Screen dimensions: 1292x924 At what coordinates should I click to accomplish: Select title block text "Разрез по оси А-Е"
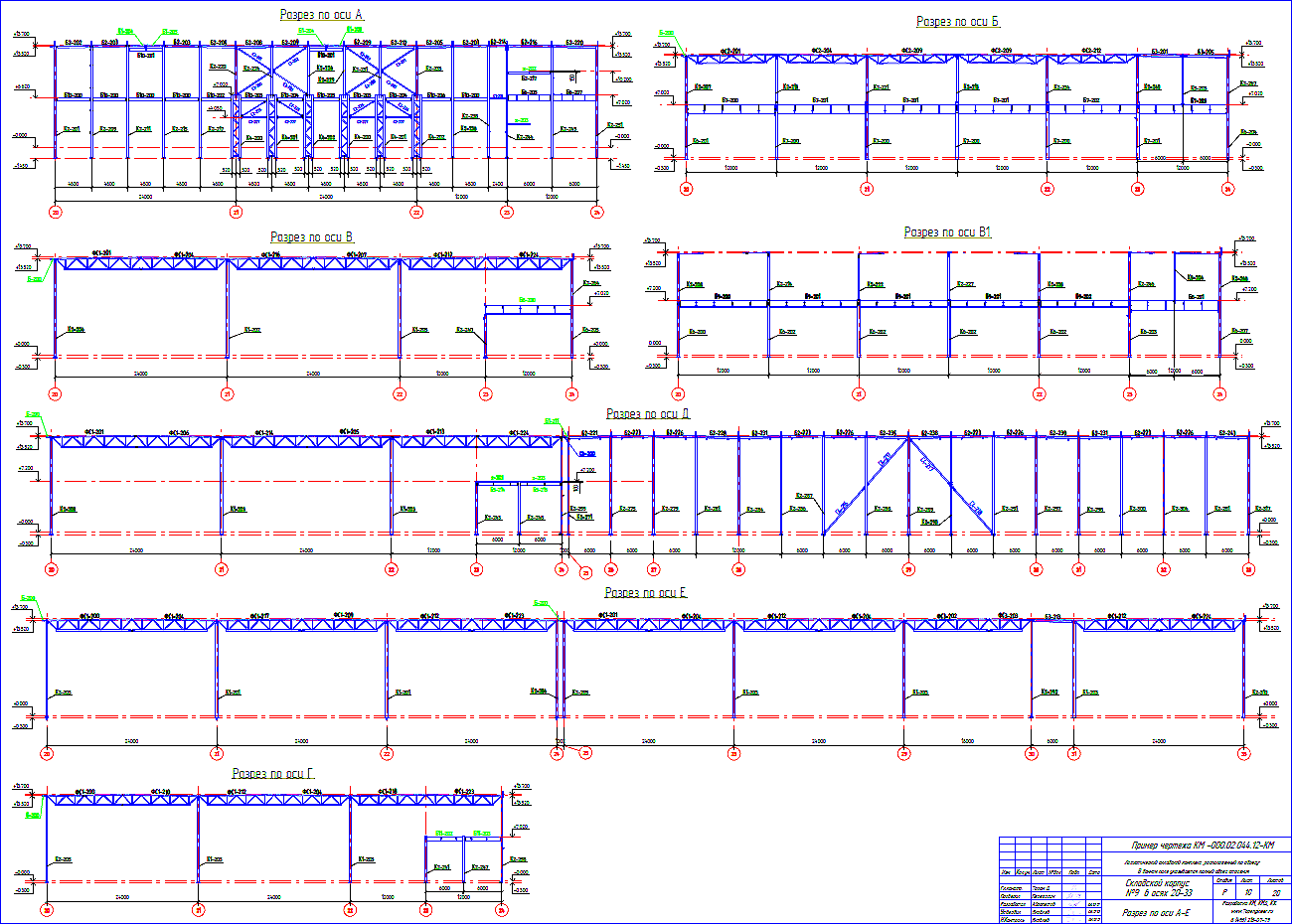pos(1157,913)
